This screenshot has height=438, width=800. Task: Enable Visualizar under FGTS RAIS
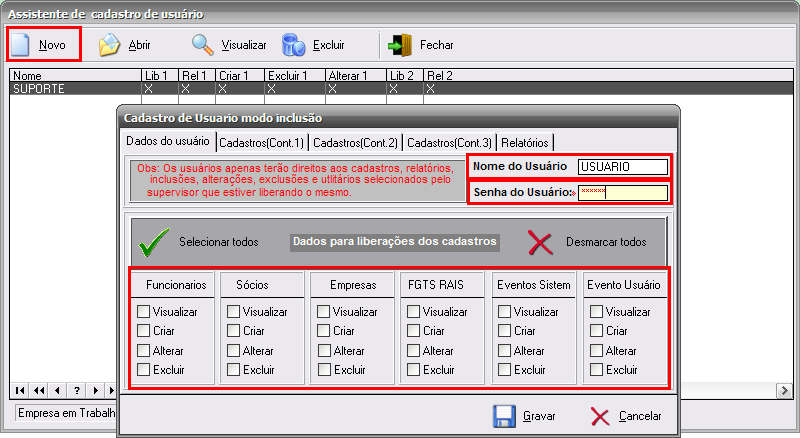(413, 311)
